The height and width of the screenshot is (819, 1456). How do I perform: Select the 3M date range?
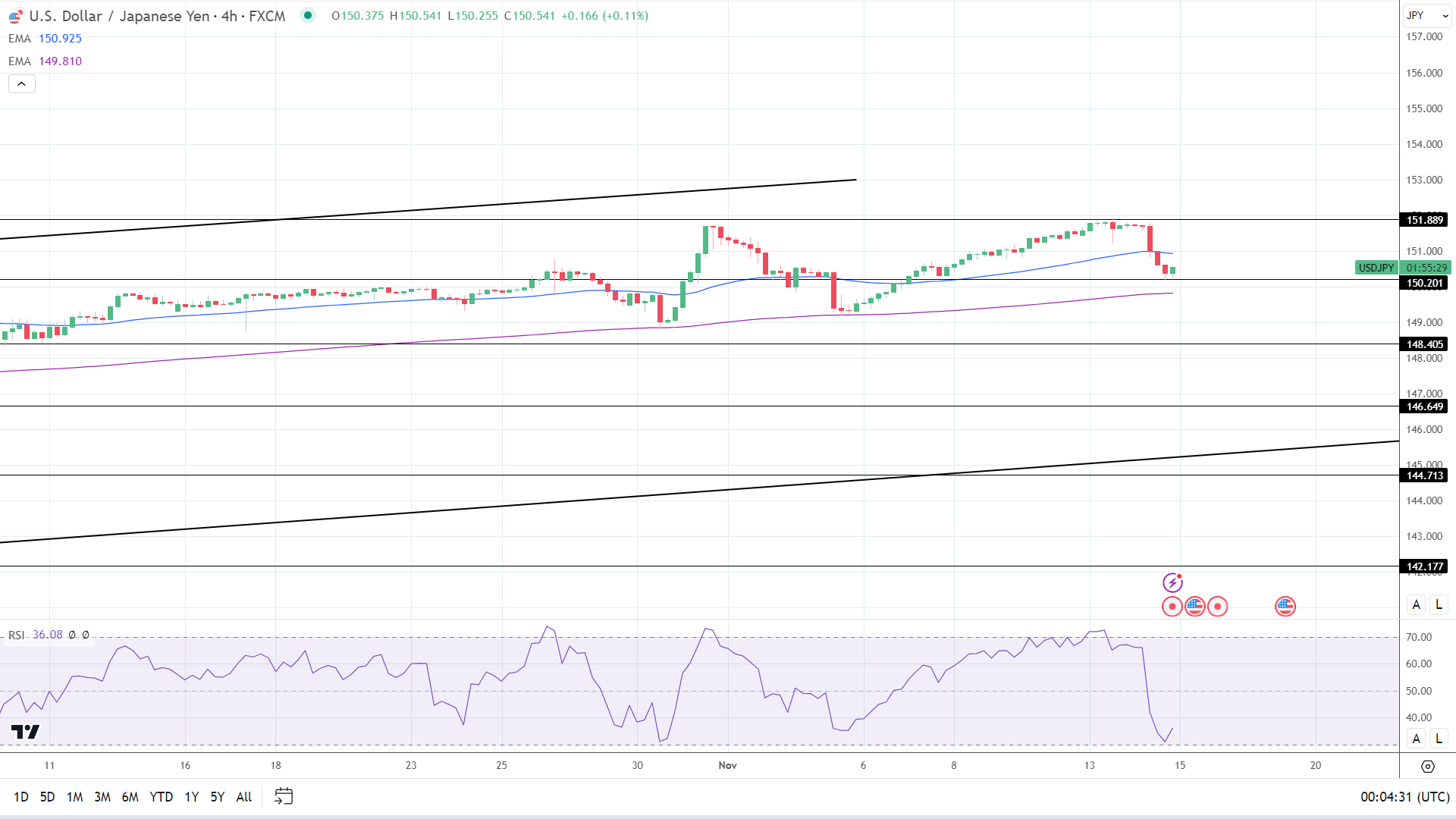102,797
